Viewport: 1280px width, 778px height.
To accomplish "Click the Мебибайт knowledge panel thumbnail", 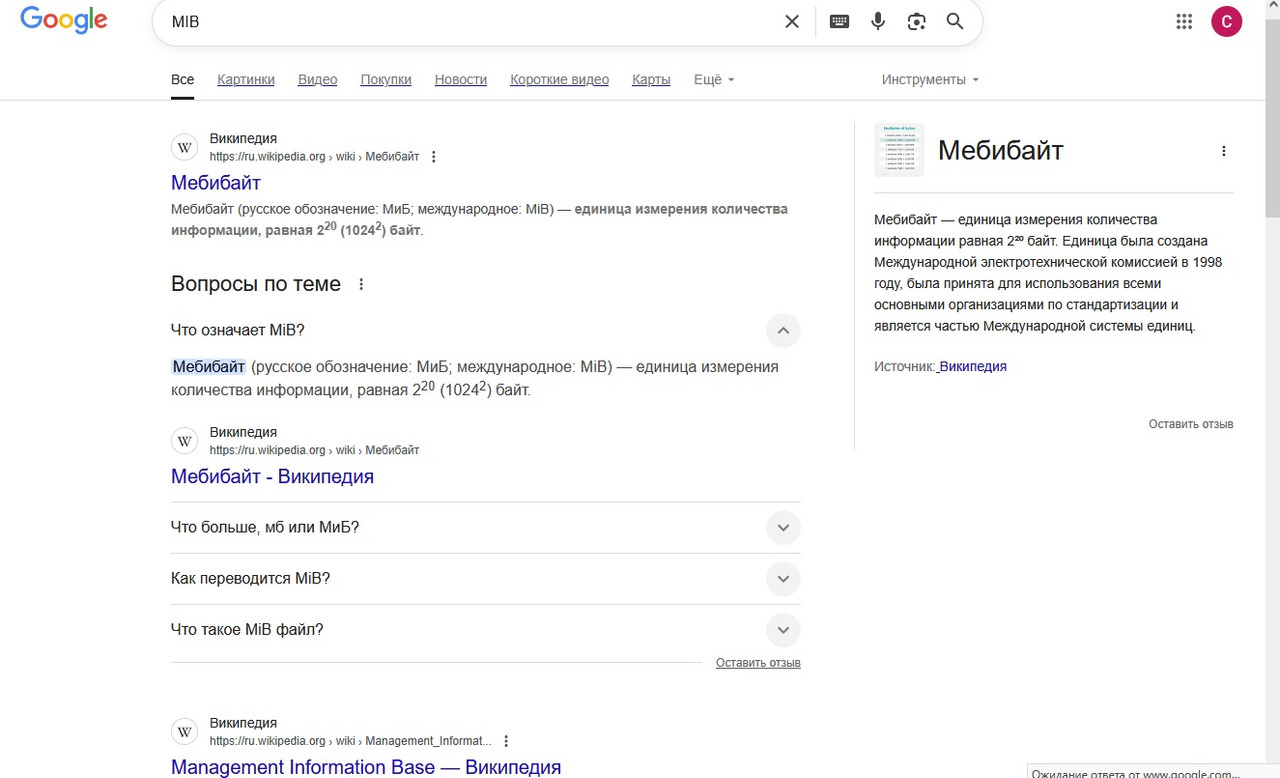I will click(899, 150).
